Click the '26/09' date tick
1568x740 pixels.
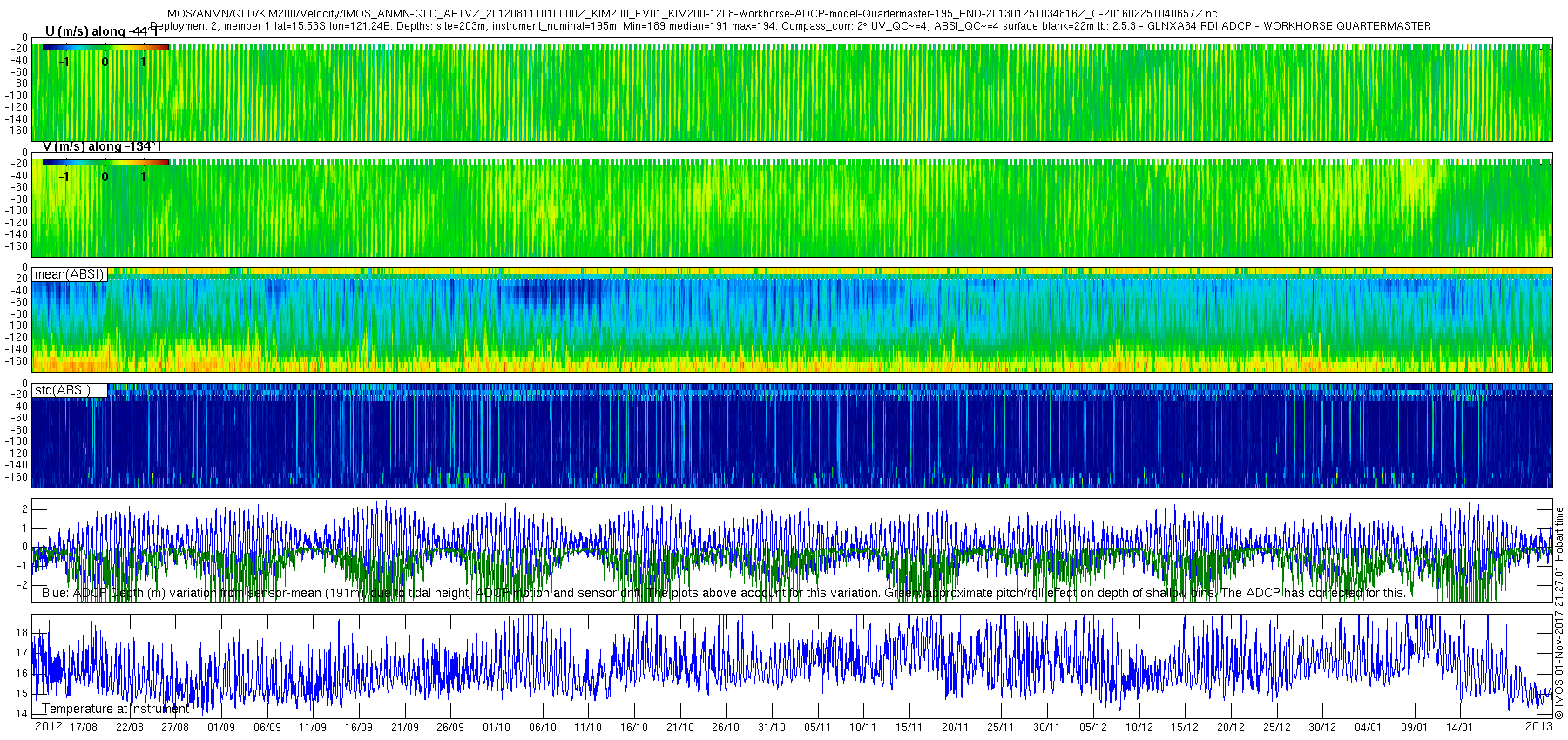tap(450, 728)
